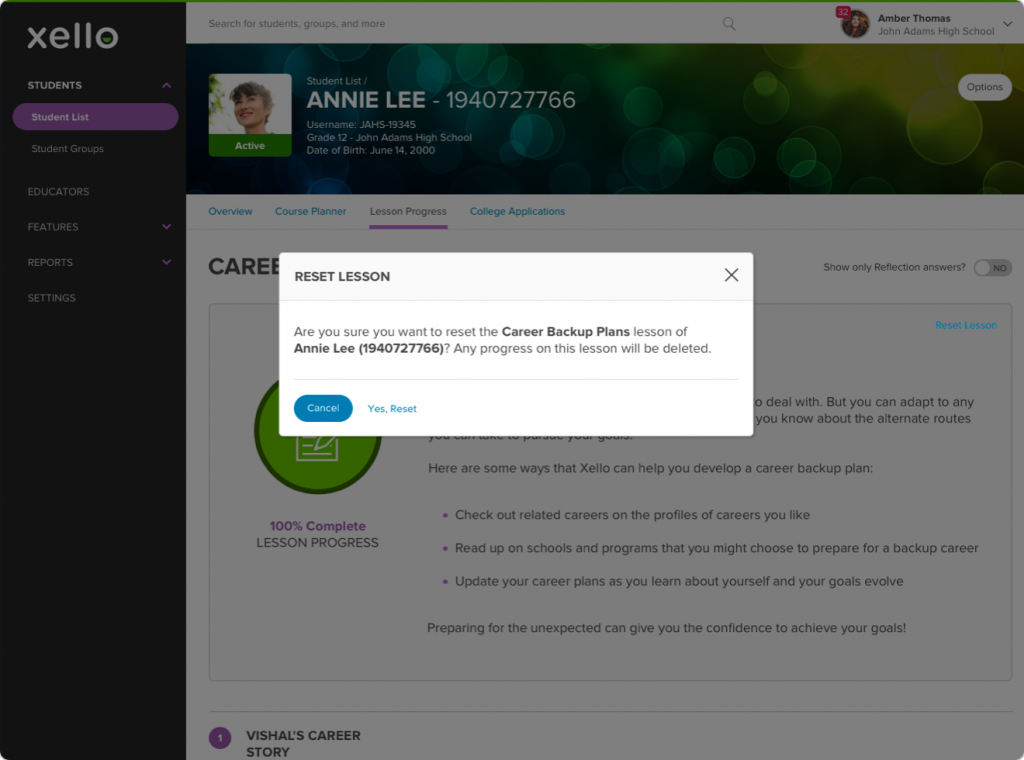Expand the Features sidebar menu
1024x760 pixels.
coord(166,227)
